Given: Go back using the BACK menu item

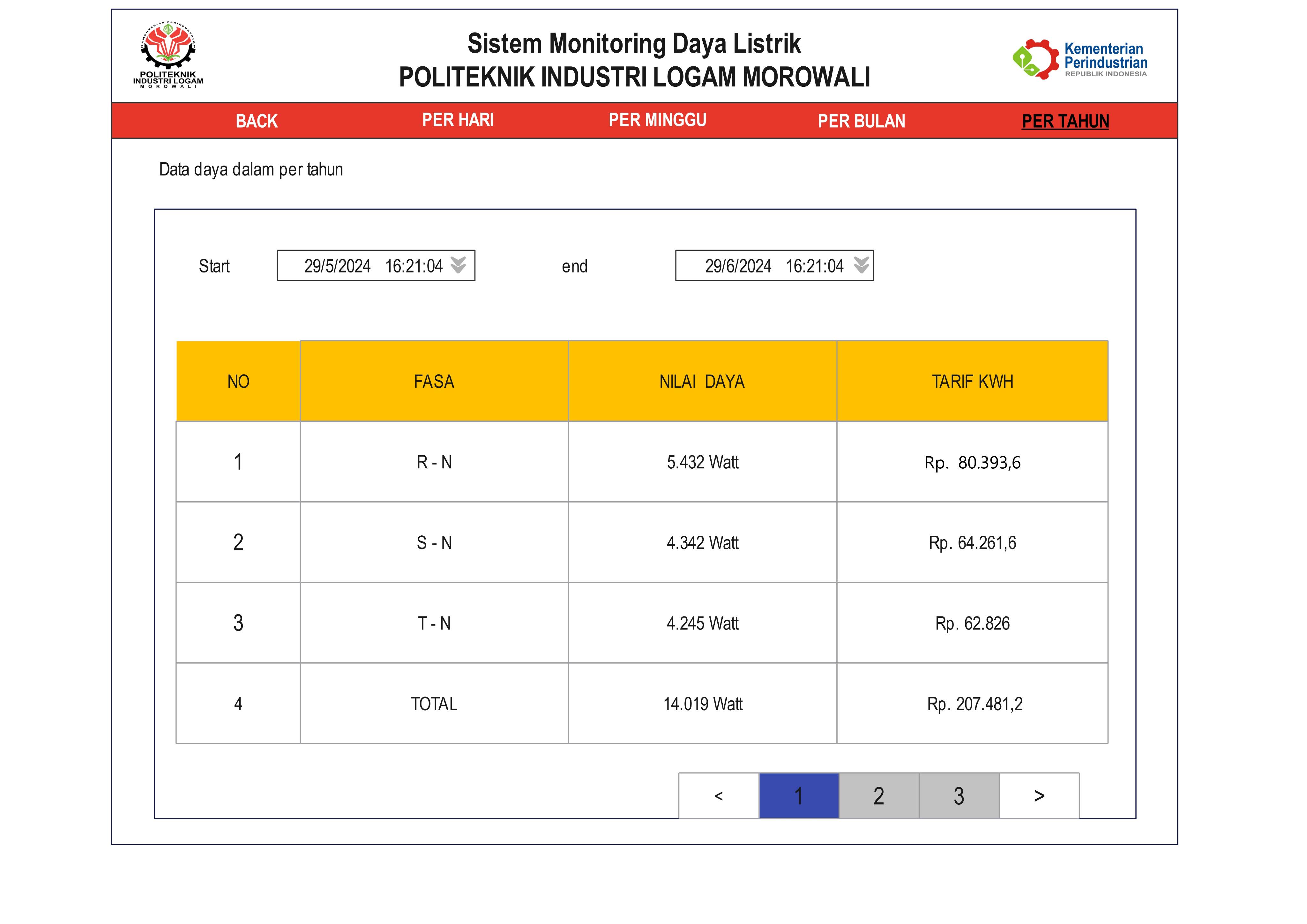Looking at the screenshot, I should (x=257, y=121).
